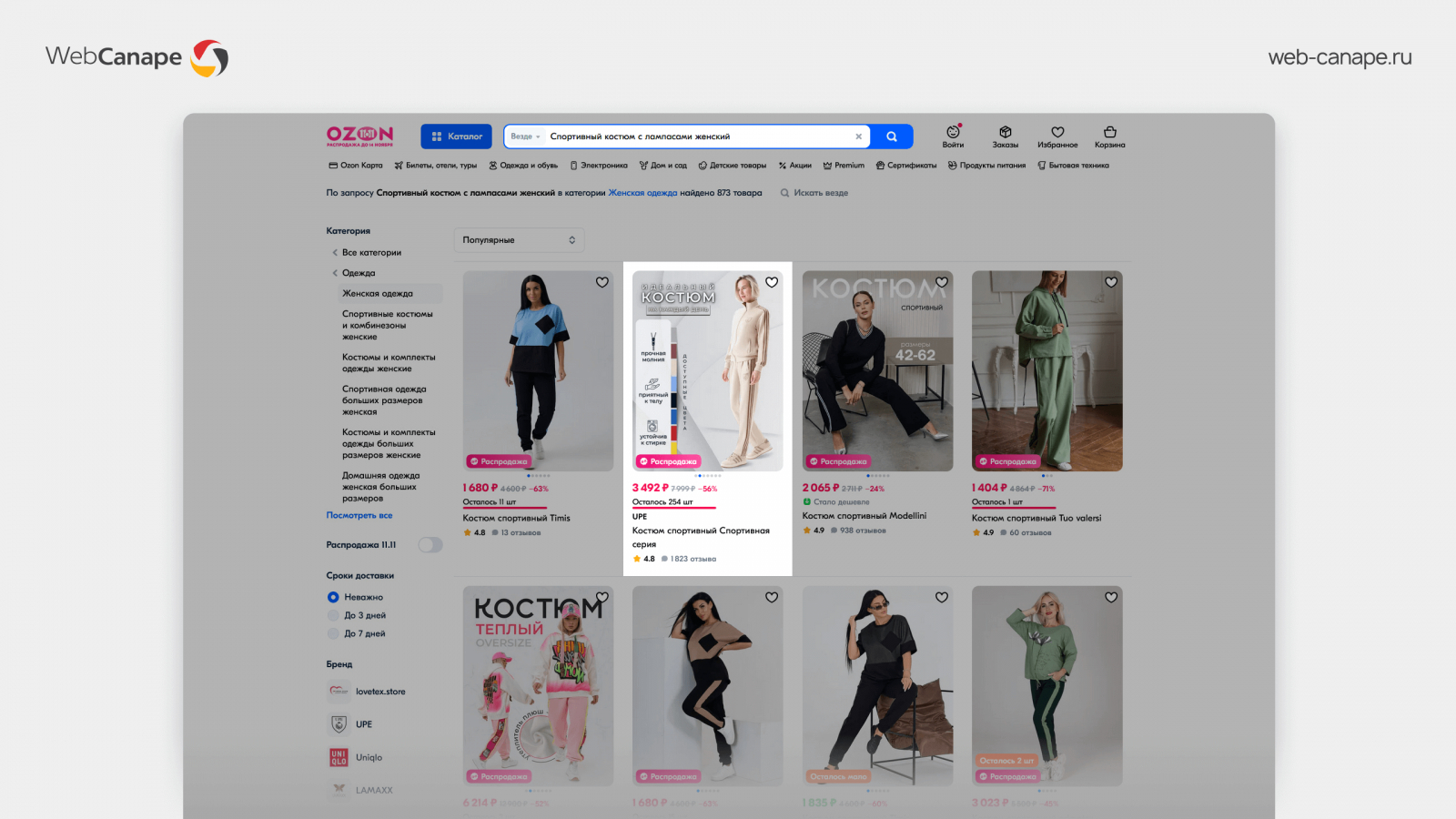The height and width of the screenshot is (819, 1456).
Task: Select Спортивные костюмы и комбинезоны женские category
Action: pos(388,325)
